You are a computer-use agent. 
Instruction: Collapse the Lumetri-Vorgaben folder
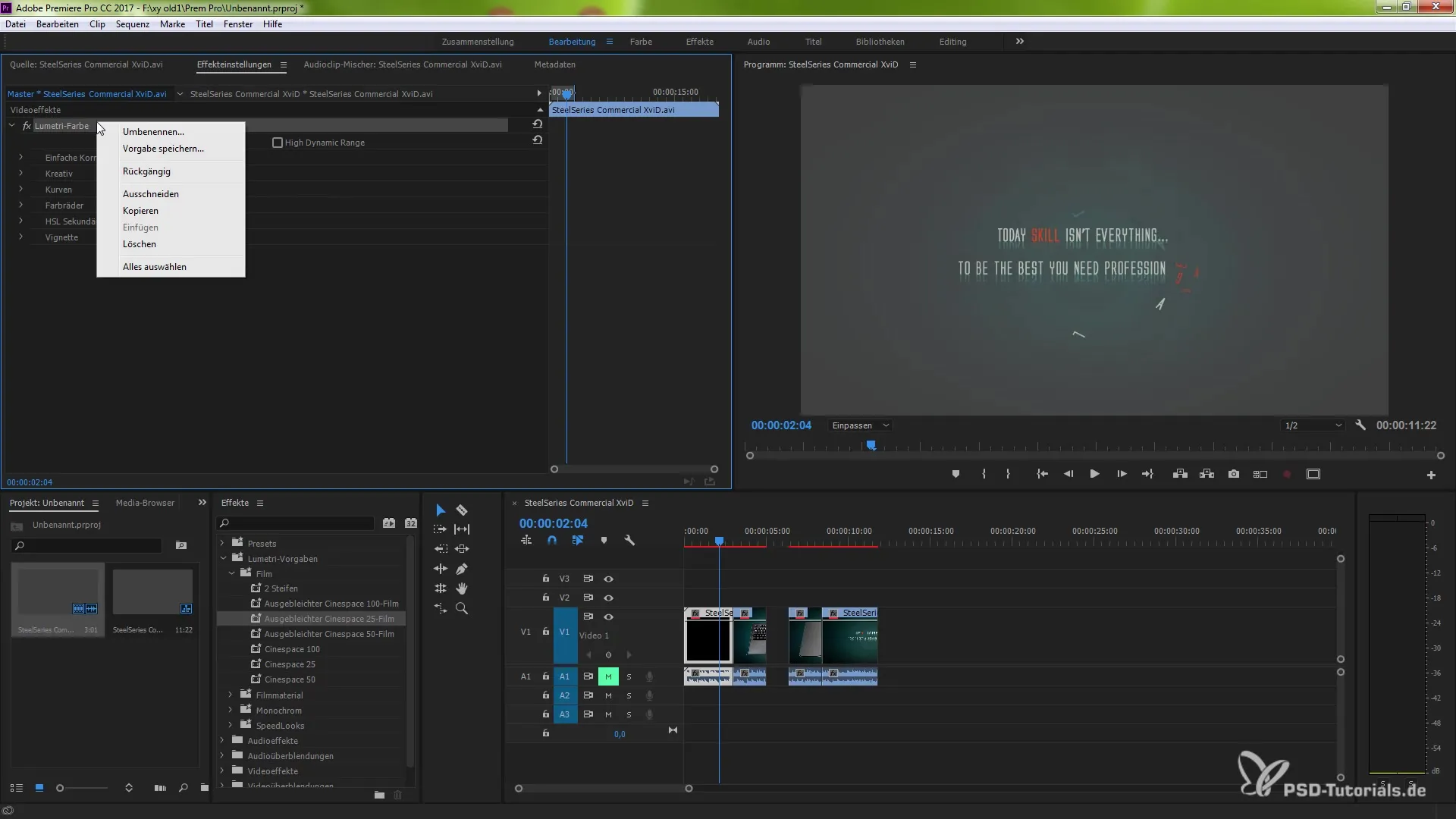tap(223, 558)
